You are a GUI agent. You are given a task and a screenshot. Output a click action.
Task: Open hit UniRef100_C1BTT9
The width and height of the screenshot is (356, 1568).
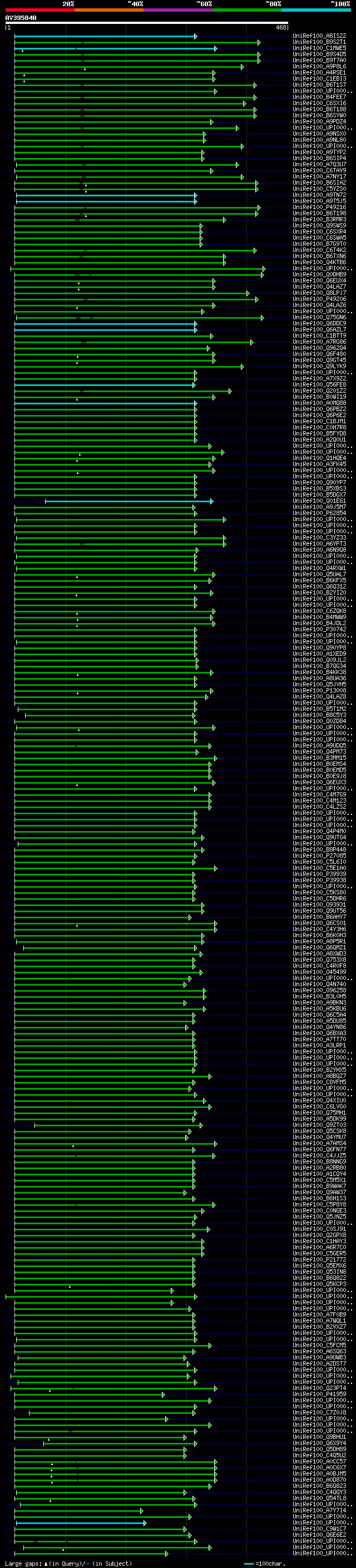pyautogui.click(x=319, y=335)
